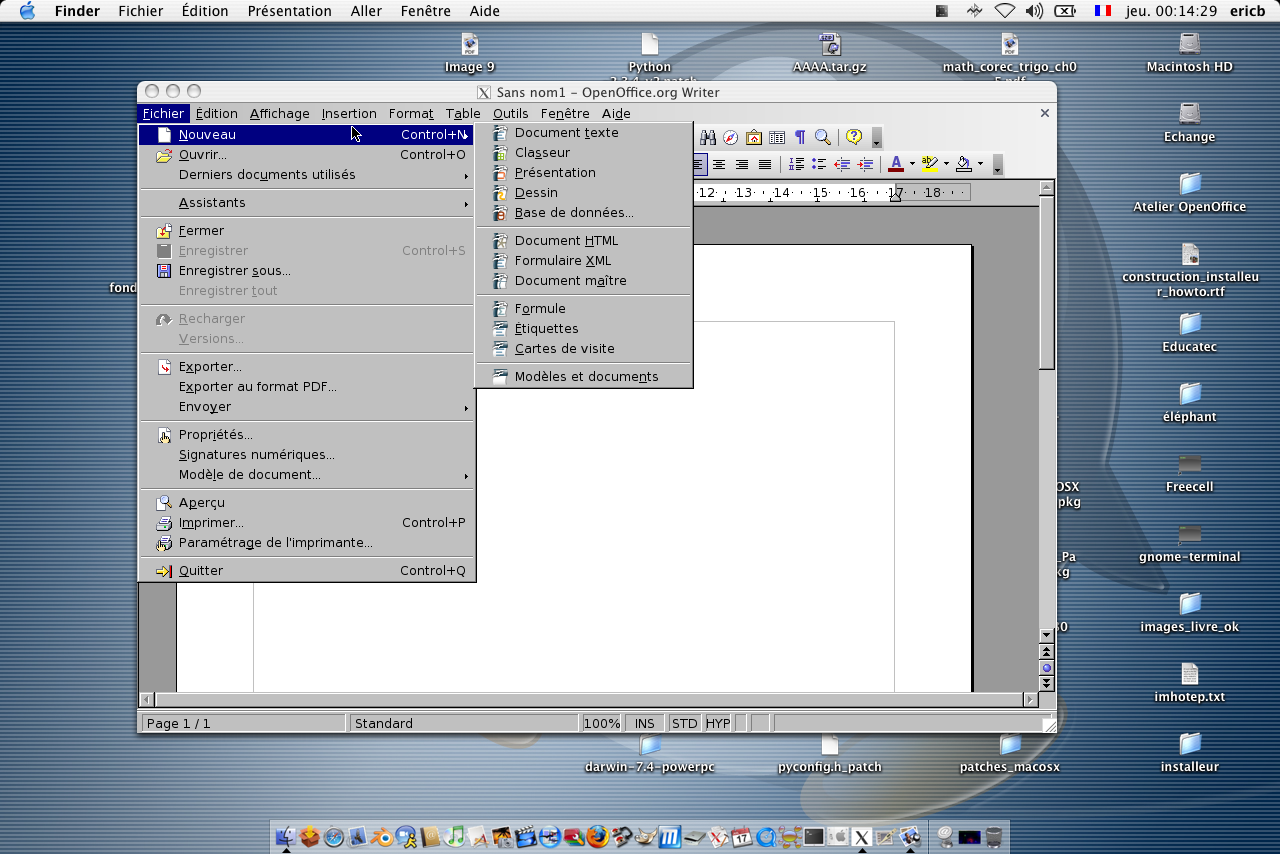This screenshot has width=1280, height=854.
Task: Click the Formule icon in submenu
Action: (500, 308)
